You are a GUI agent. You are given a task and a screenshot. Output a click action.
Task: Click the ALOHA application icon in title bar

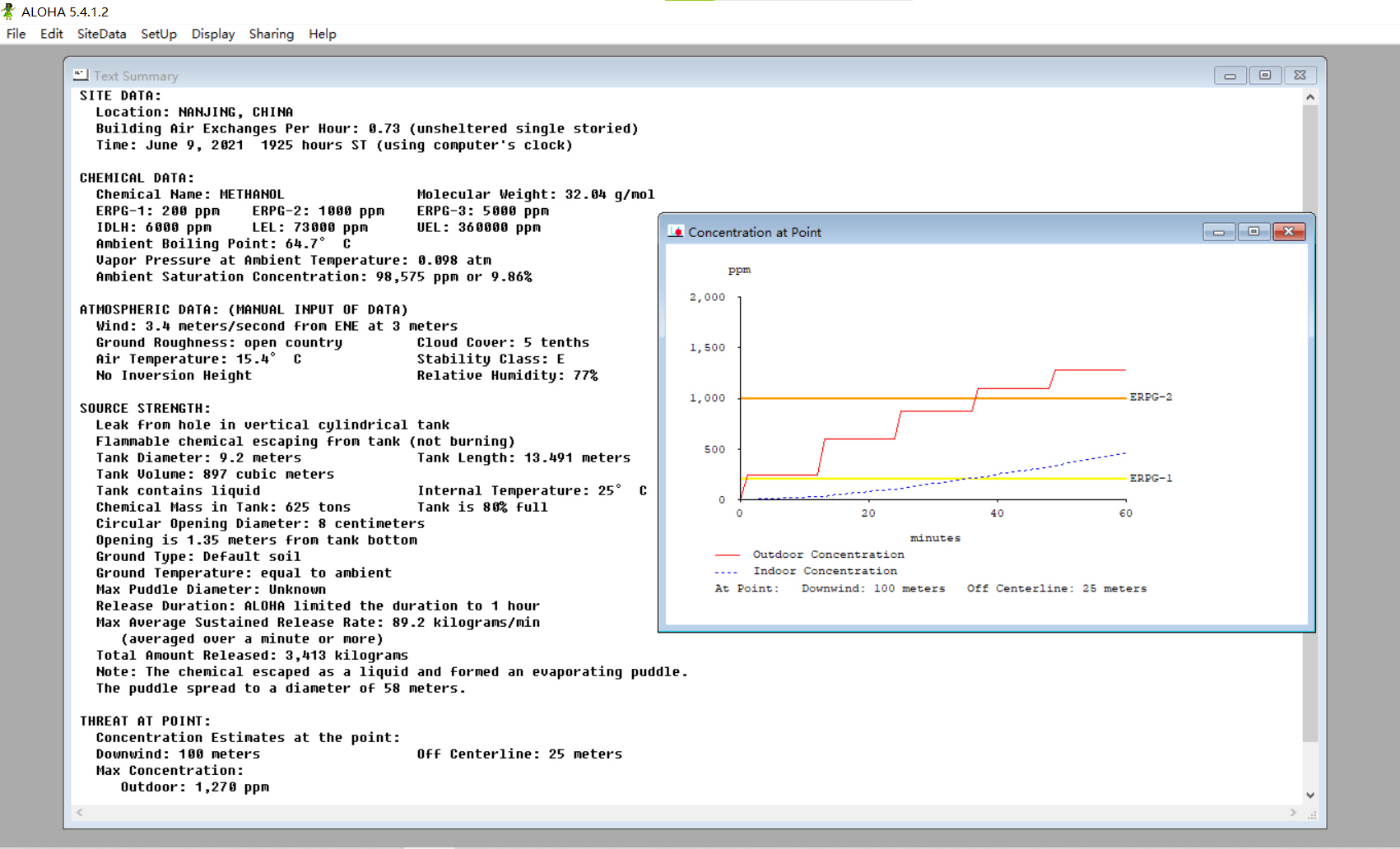[9, 12]
